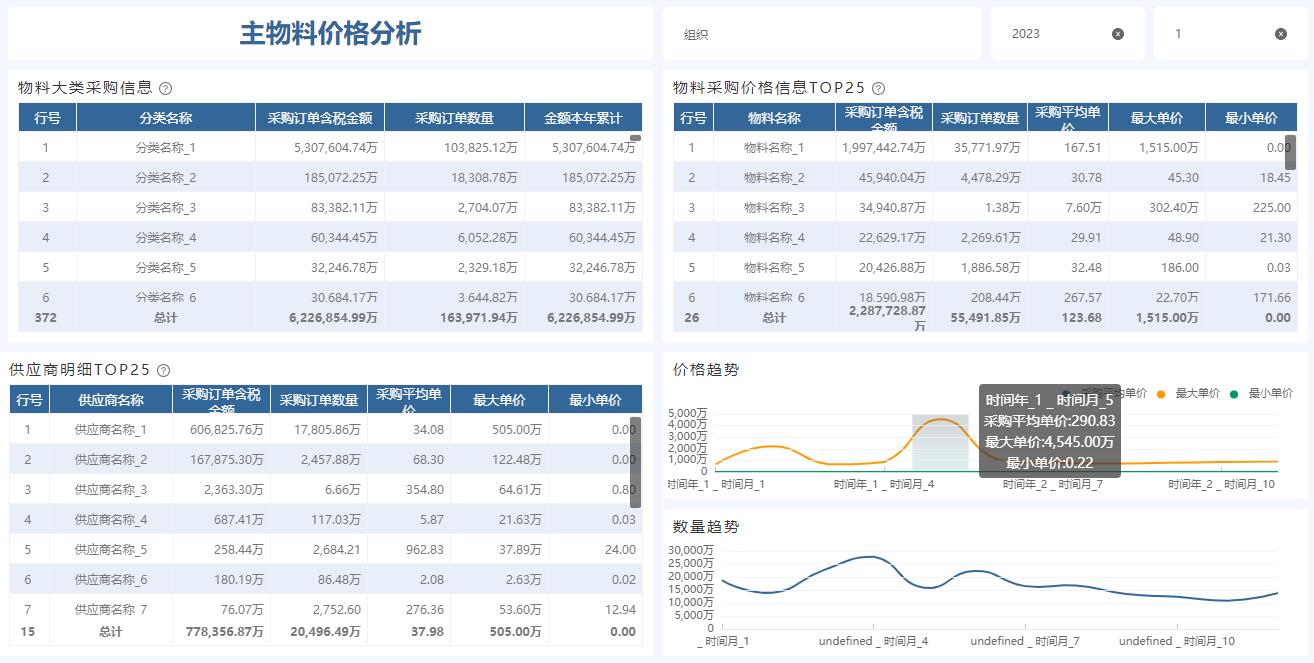This screenshot has width=1314, height=663.
Task: Hide the 最大单价 series via its legend dot
Action: [1161, 394]
